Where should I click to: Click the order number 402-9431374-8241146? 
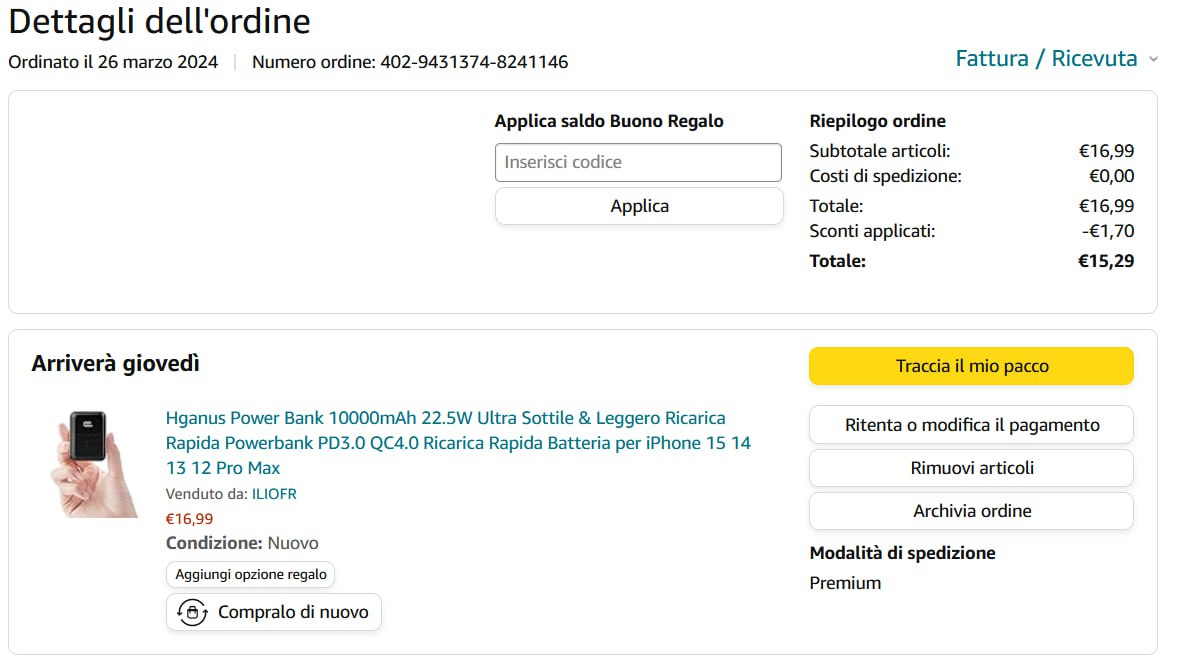click(x=474, y=62)
